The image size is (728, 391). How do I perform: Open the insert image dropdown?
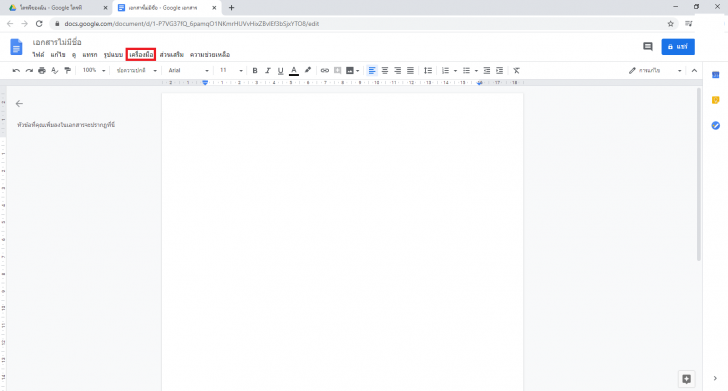pyautogui.click(x=352, y=71)
